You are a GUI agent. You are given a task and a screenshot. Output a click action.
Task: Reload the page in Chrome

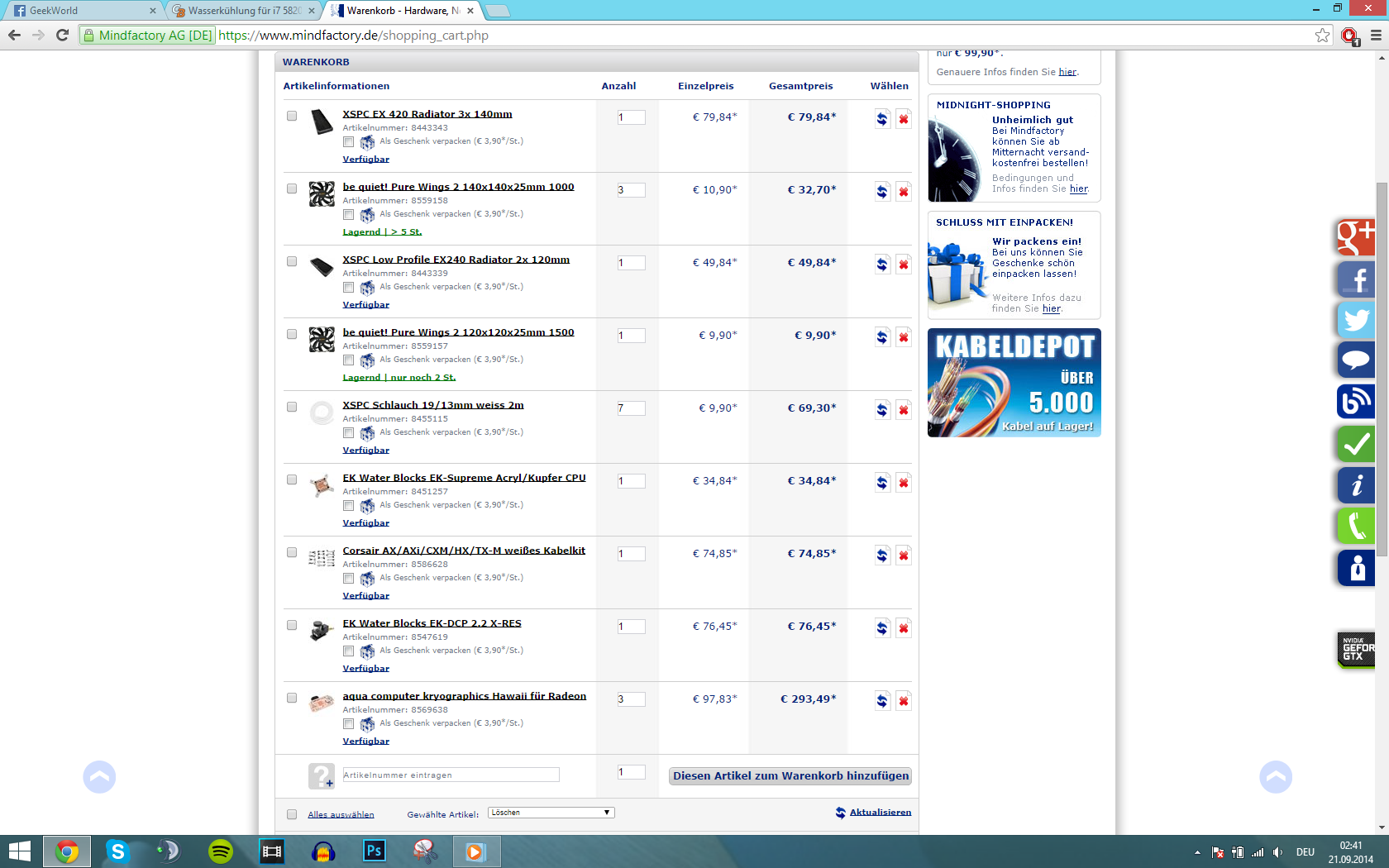(x=62, y=35)
